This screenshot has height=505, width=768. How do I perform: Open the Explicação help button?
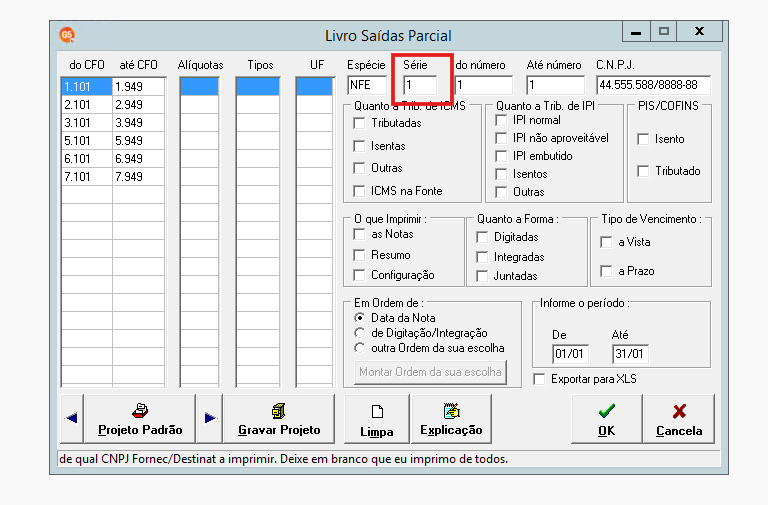pos(451,419)
